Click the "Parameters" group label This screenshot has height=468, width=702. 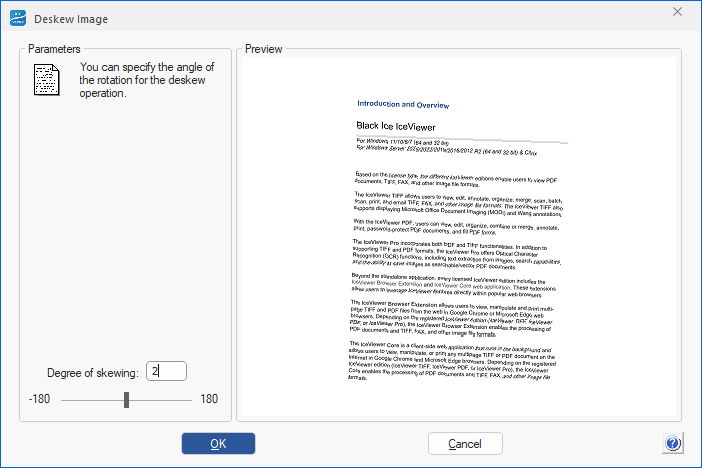[x=54, y=49]
